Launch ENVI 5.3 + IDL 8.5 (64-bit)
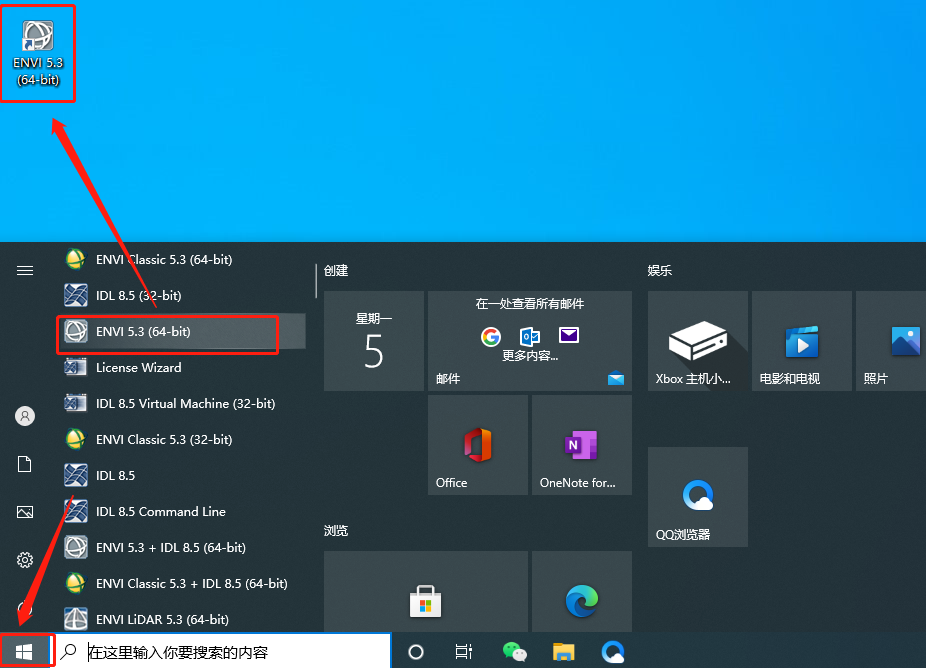Image resolution: width=926 pixels, height=668 pixels. coord(181,548)
